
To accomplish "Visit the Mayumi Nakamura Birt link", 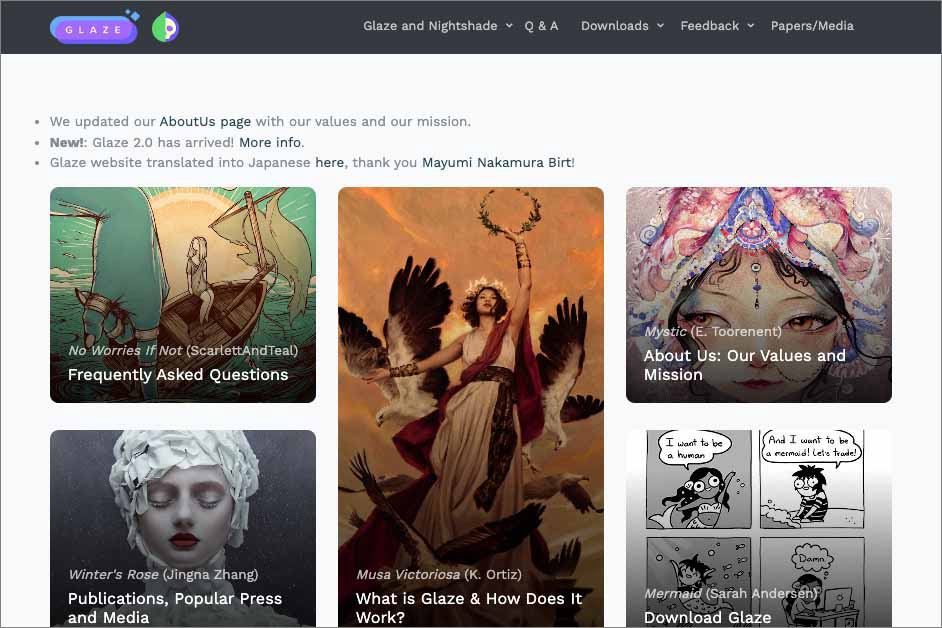I will tap(496, 162).
